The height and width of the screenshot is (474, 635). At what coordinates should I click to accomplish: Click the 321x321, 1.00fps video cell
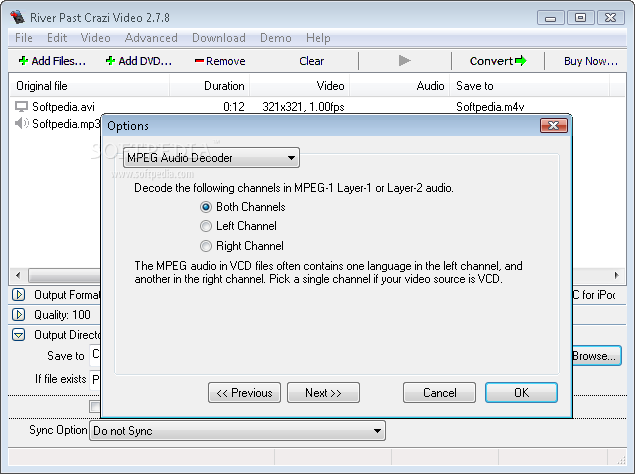point(303,107)
